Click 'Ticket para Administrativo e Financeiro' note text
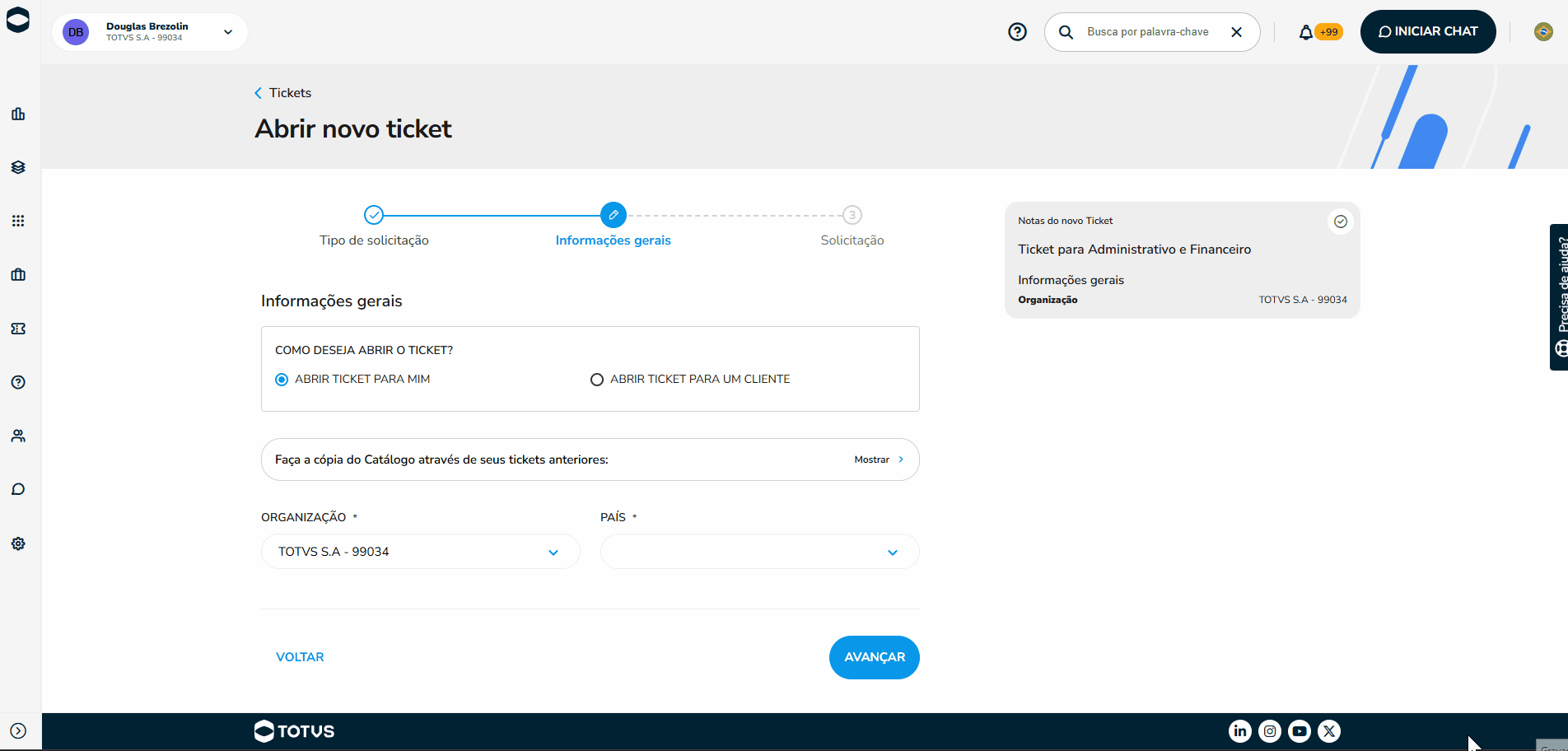 pos(1134,250)
